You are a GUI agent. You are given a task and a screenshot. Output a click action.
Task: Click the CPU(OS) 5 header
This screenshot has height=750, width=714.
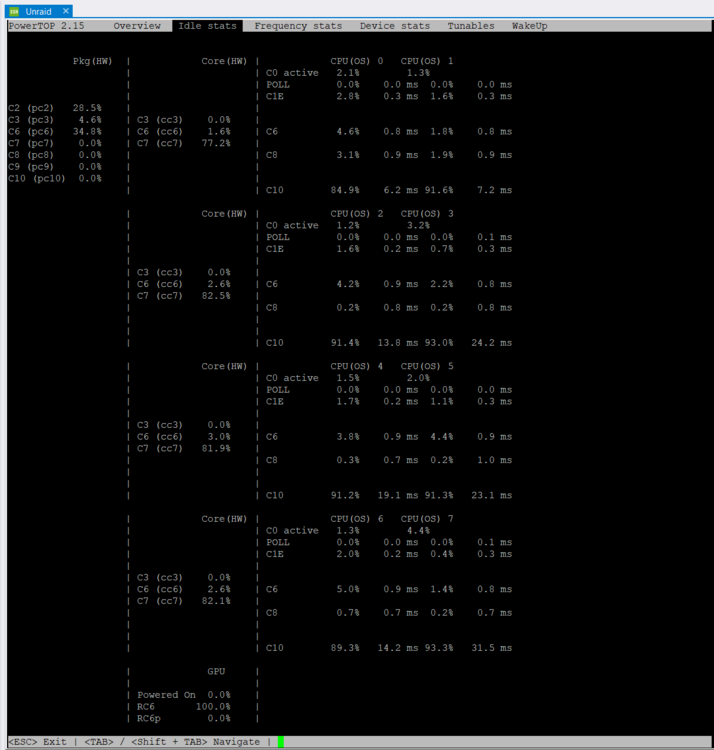point(427,366)
